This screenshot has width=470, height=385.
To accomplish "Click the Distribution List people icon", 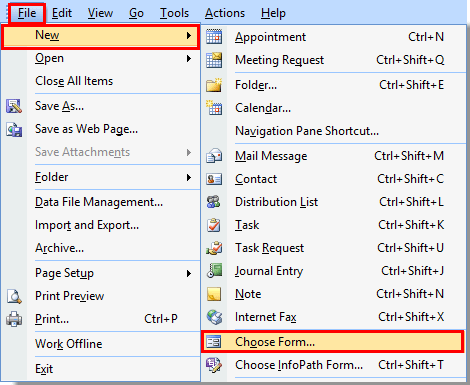I will 214,202.
